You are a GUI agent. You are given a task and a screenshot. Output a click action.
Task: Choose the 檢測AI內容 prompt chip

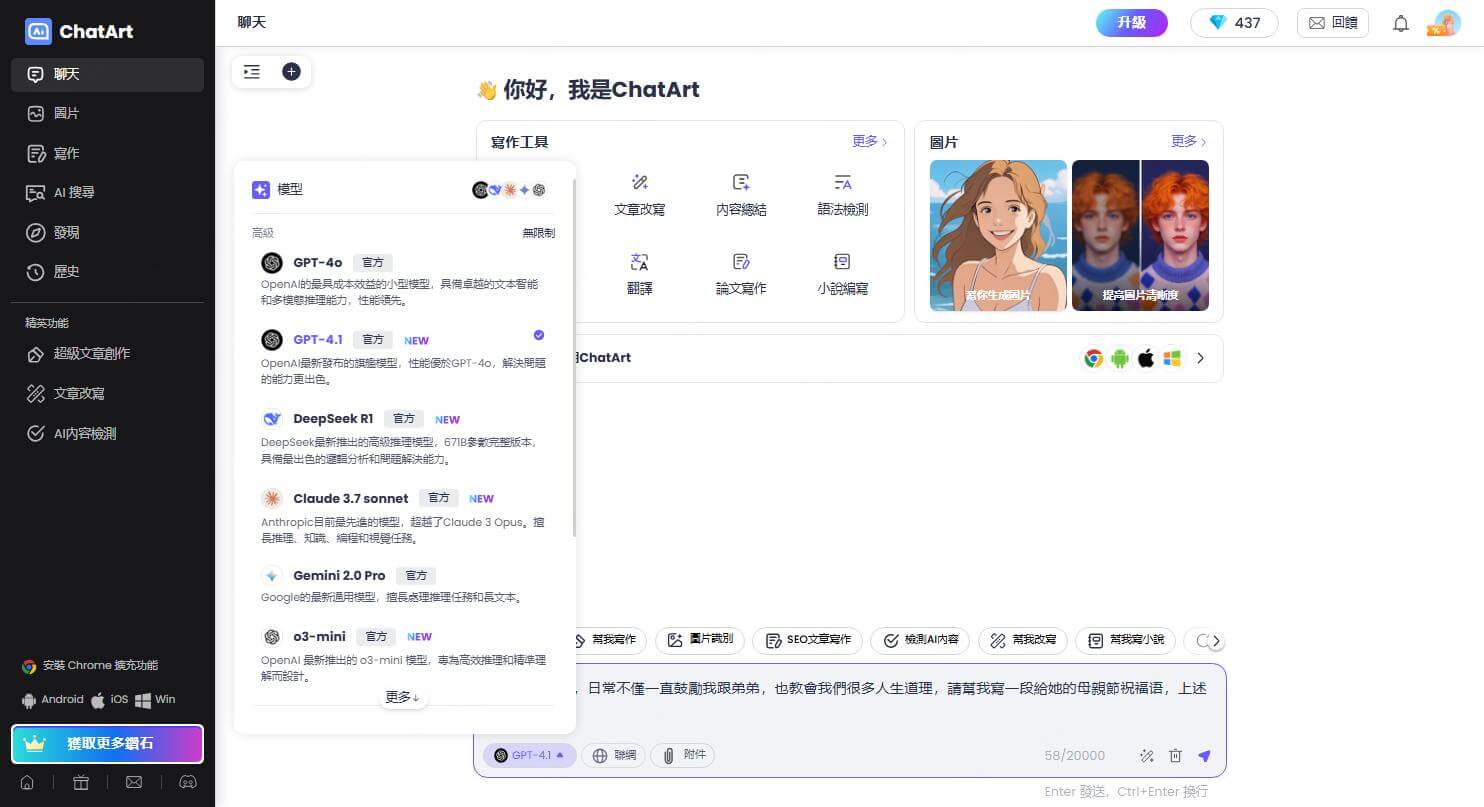[920, 640]
